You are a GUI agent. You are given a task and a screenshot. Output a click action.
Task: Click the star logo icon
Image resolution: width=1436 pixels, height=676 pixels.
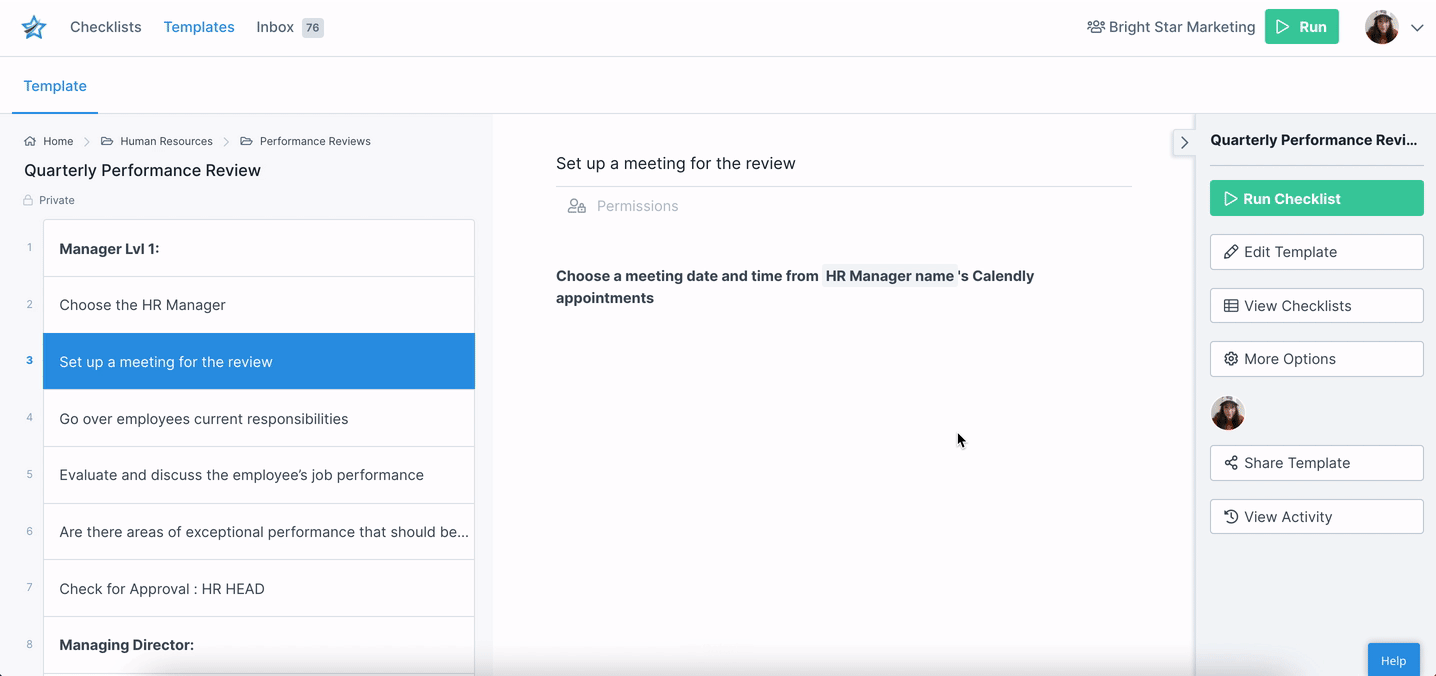click(34, 27)
